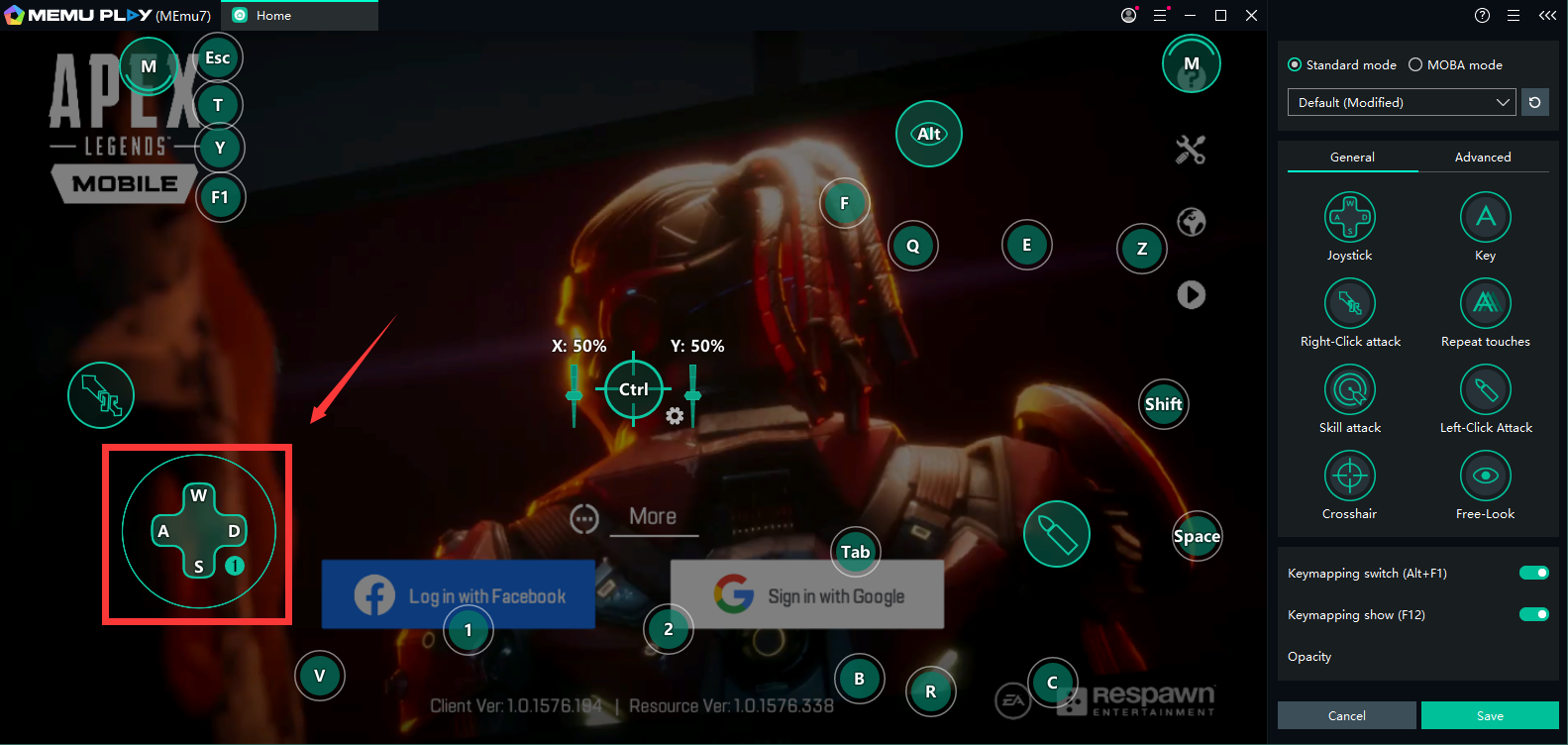
Task: Collapse the side panel with double chevron
Action: pos(1547,15)
